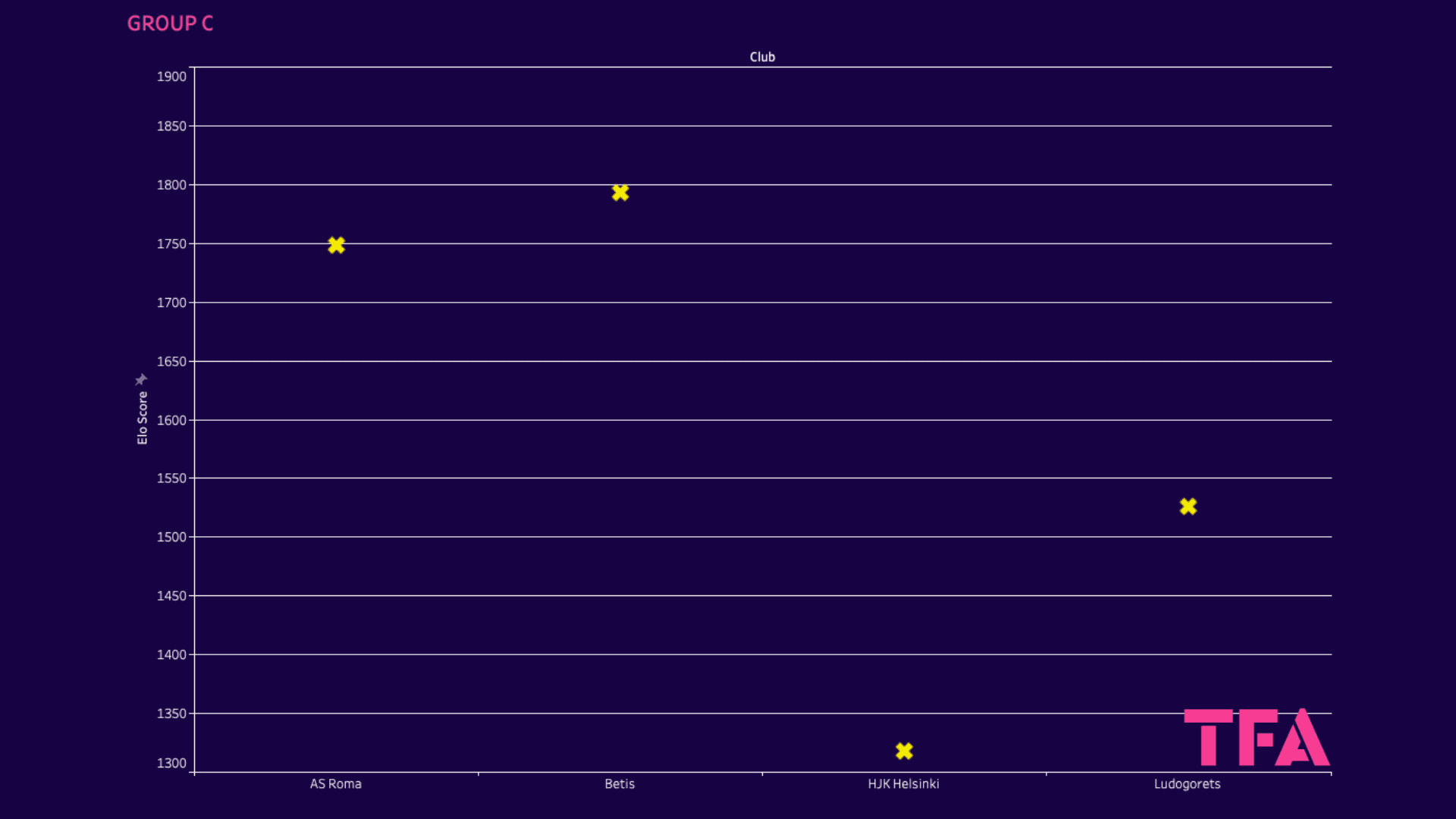
Task: Click the Elo Score axis title
Action: pos(142,418)
